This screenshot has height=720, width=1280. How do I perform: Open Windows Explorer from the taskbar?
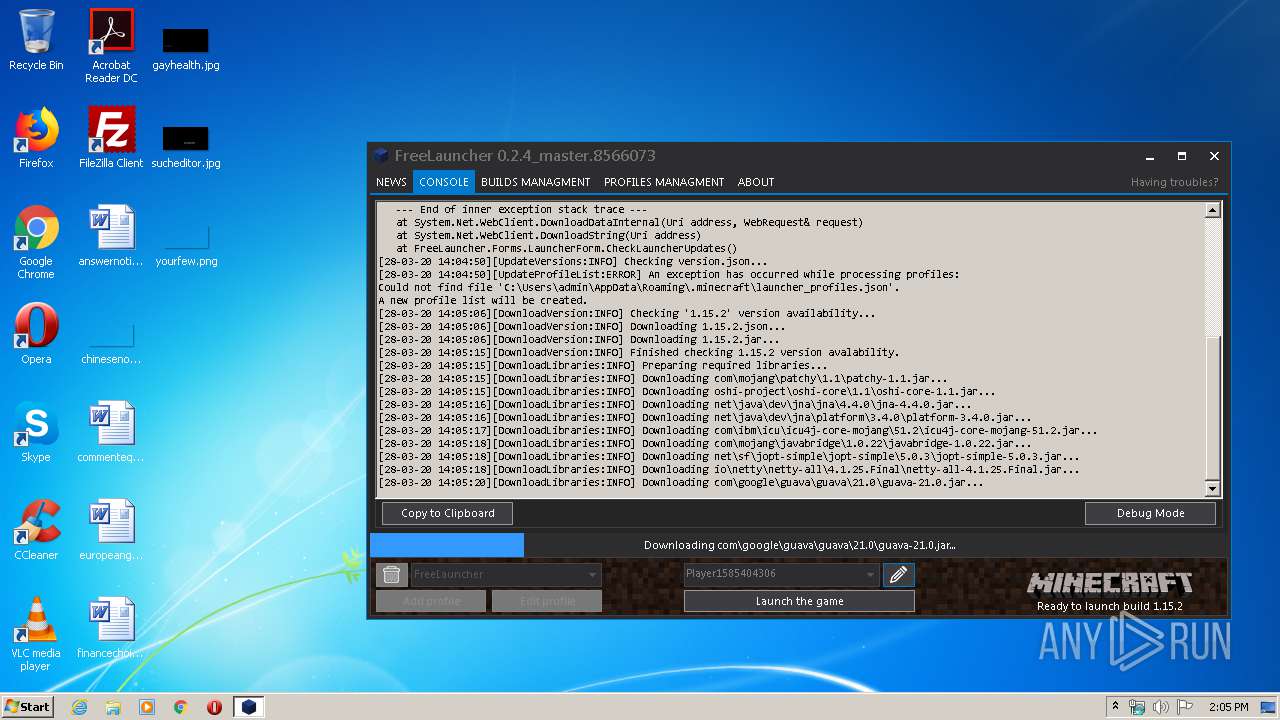point(113,707)
